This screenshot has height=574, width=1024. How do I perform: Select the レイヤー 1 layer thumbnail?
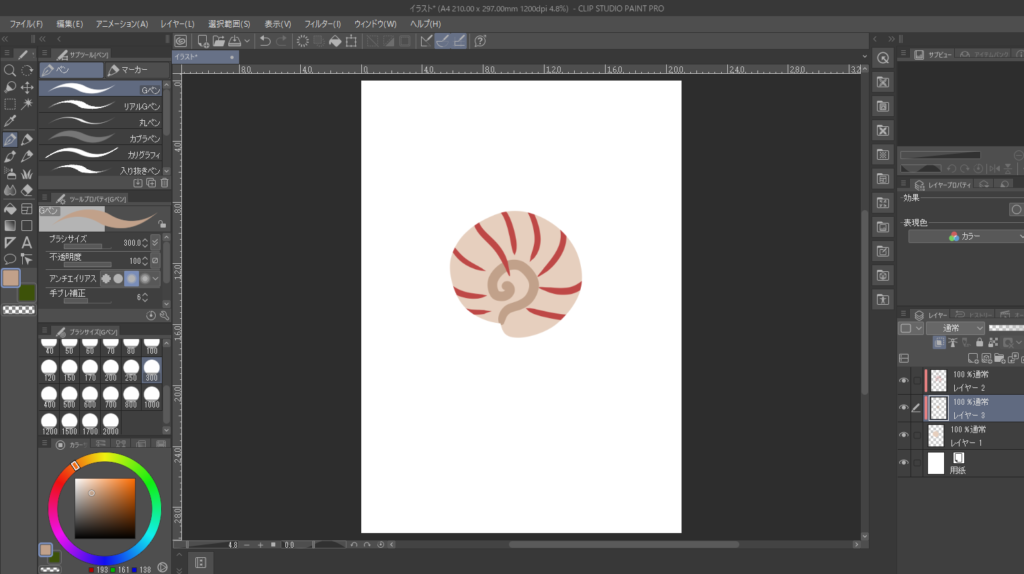coord(936,435)
